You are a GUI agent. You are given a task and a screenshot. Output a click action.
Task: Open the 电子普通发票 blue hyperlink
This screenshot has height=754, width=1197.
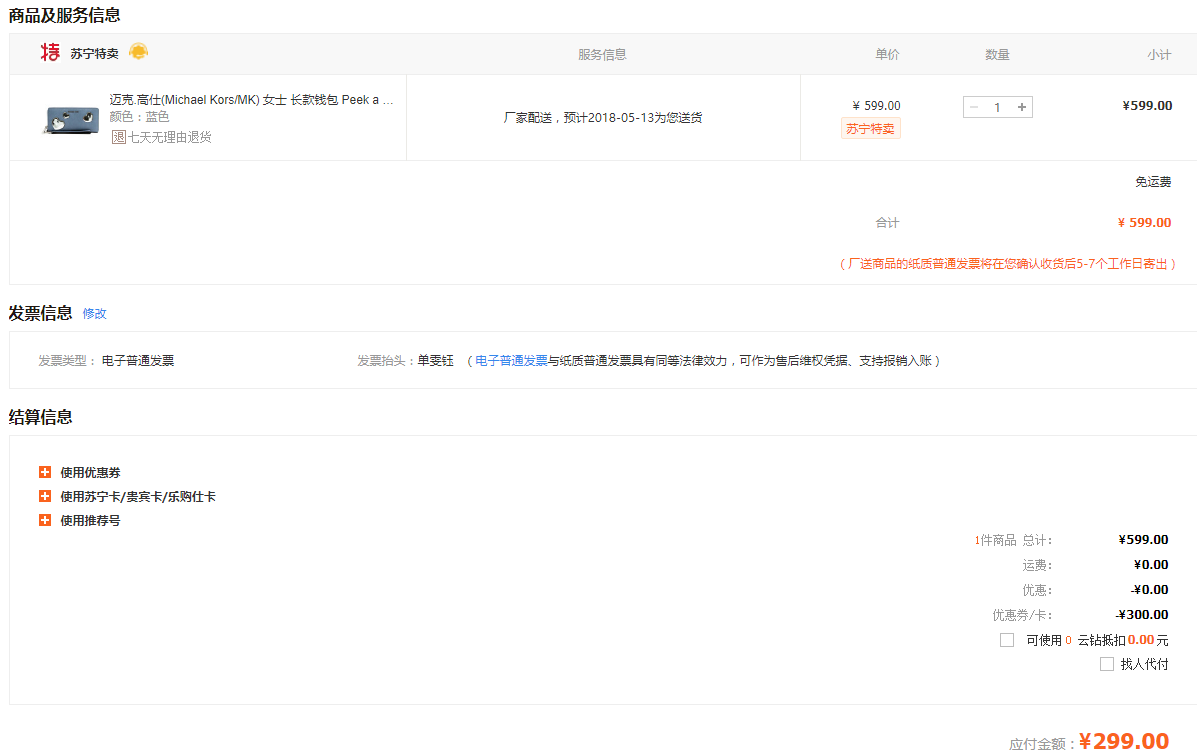point(511,360)
